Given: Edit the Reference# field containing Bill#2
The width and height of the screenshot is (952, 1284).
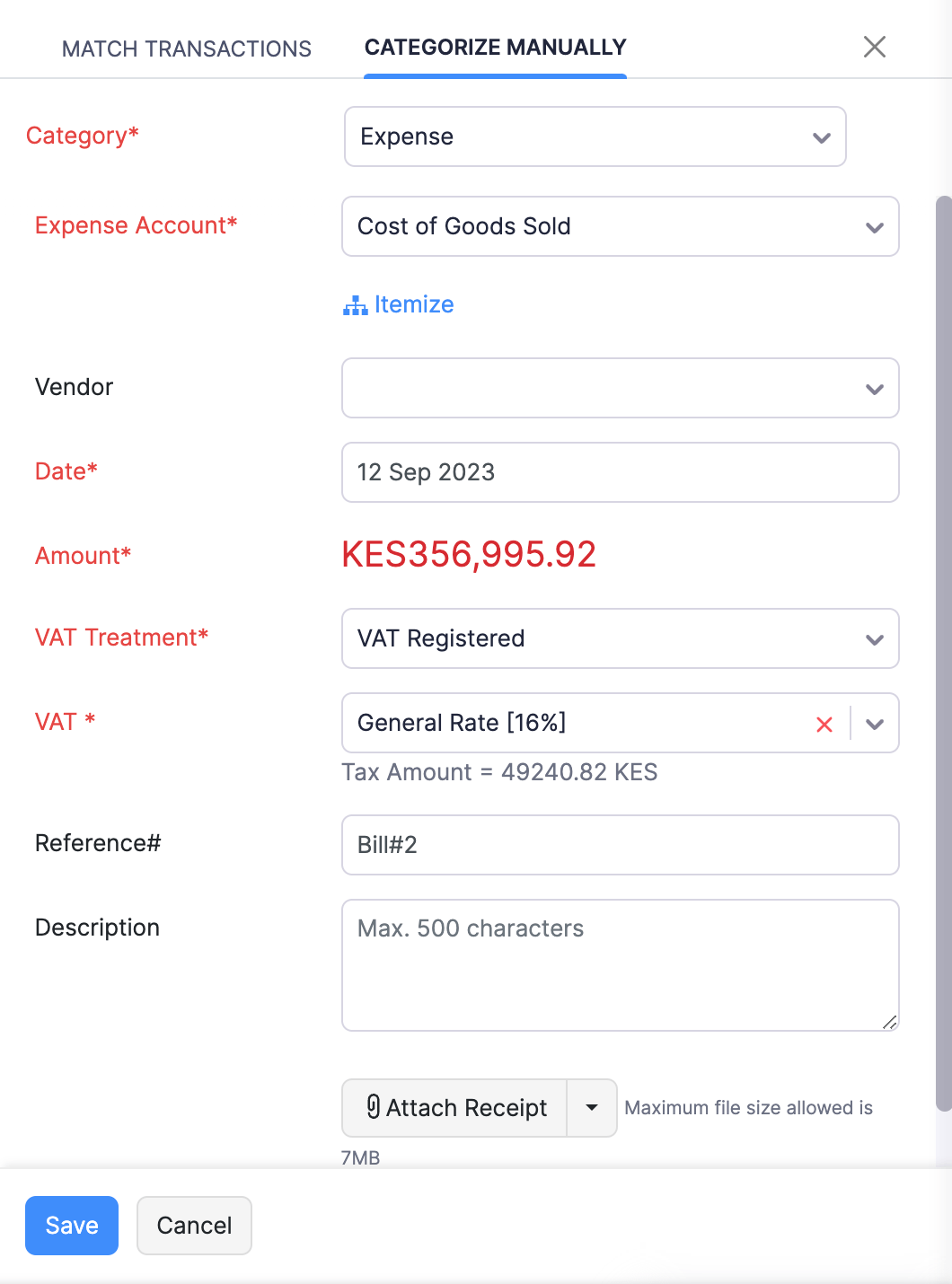Looking at the screenshot, I should coord(620,845).
